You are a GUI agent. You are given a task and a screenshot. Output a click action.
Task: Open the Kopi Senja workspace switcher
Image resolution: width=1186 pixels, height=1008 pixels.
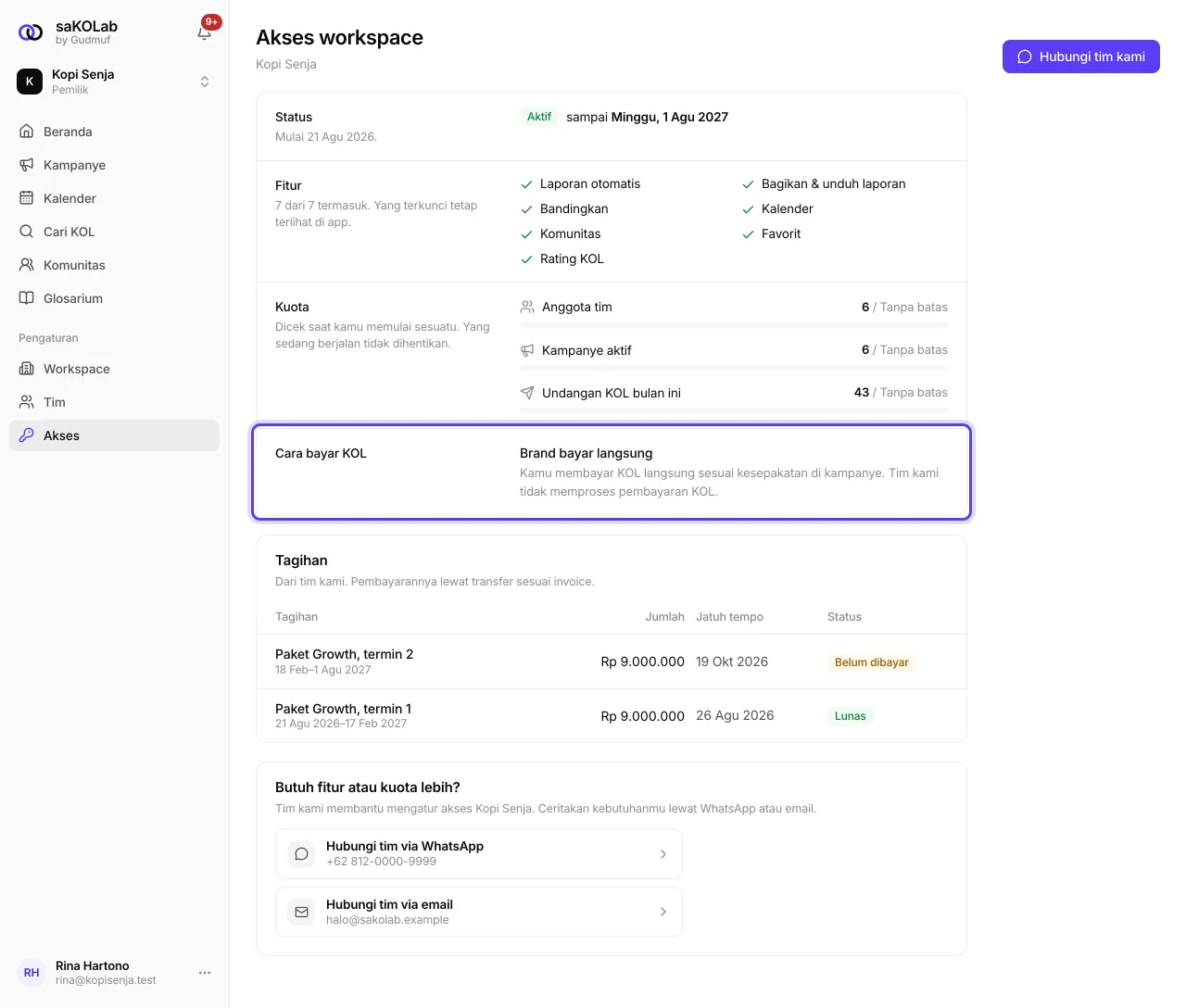click(x=115, y=82)
